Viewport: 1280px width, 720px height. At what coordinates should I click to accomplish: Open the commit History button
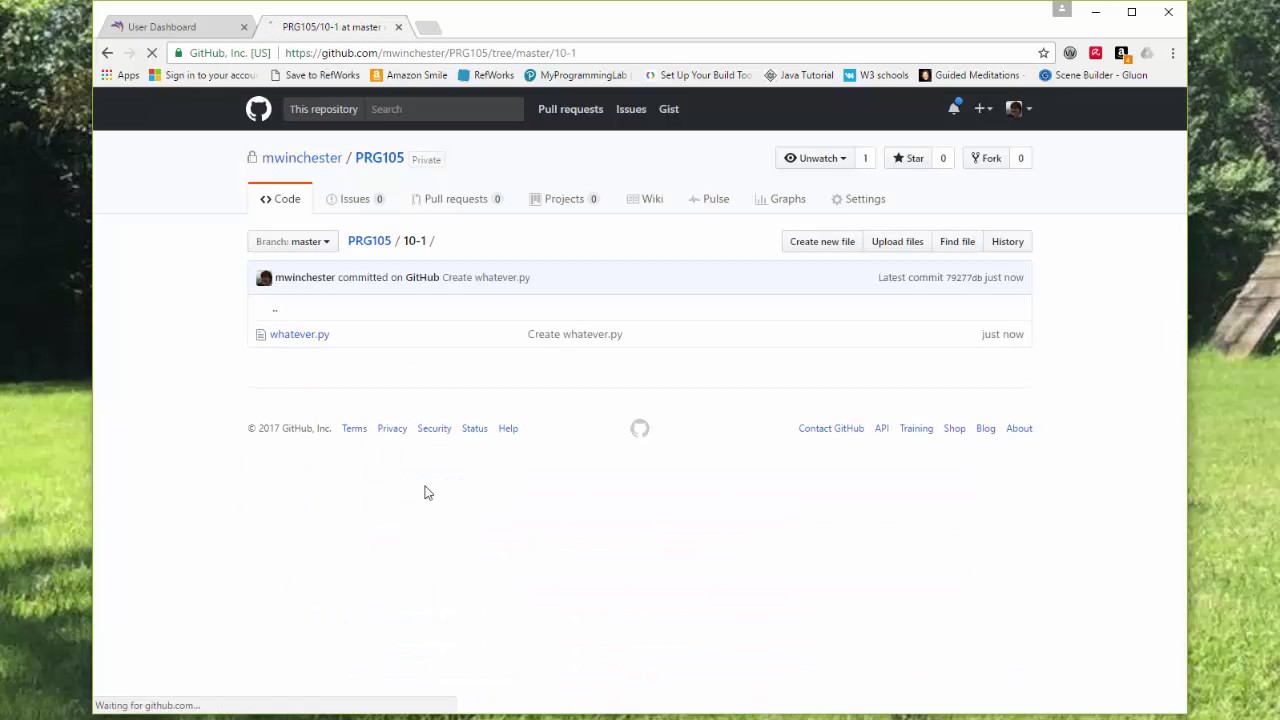coord(1007,242)
